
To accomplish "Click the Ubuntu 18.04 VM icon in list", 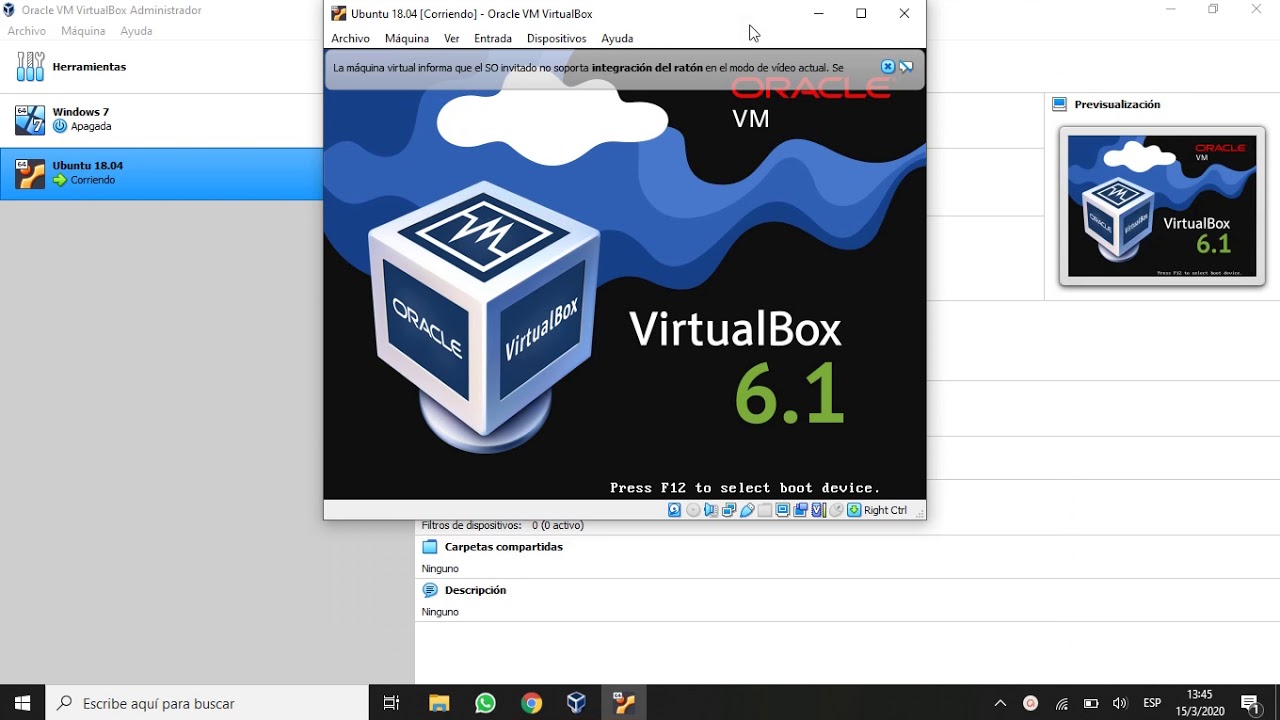I will 30,174.
